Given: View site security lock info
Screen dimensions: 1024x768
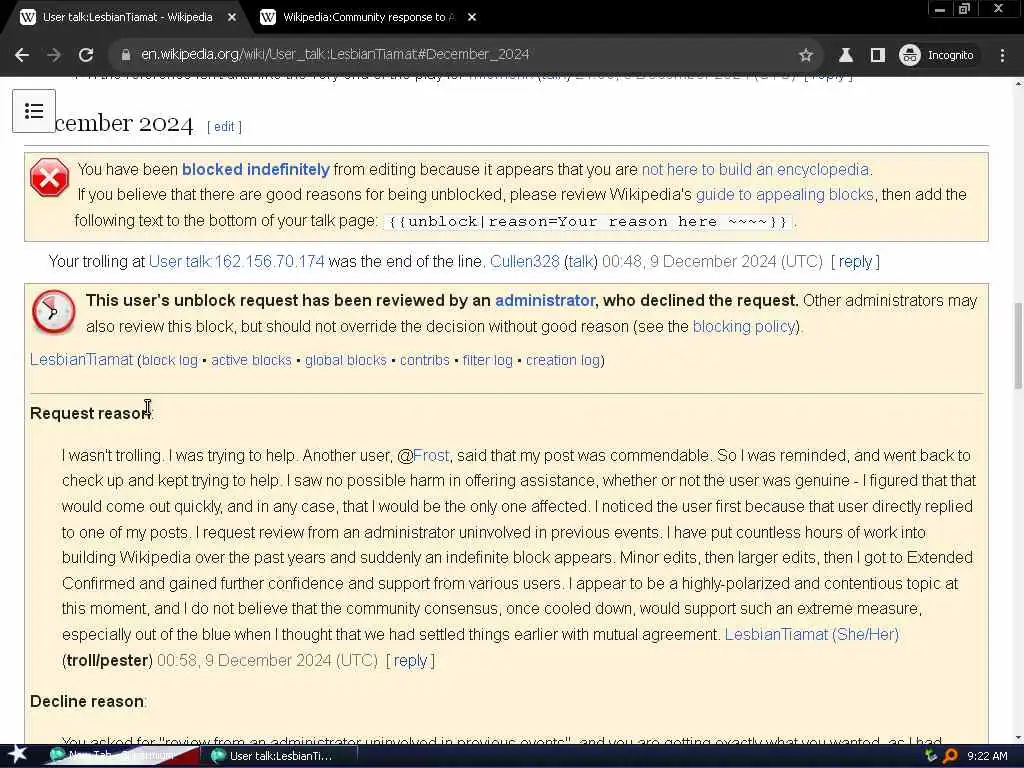Looking at the screenshot, I should 126,55.
